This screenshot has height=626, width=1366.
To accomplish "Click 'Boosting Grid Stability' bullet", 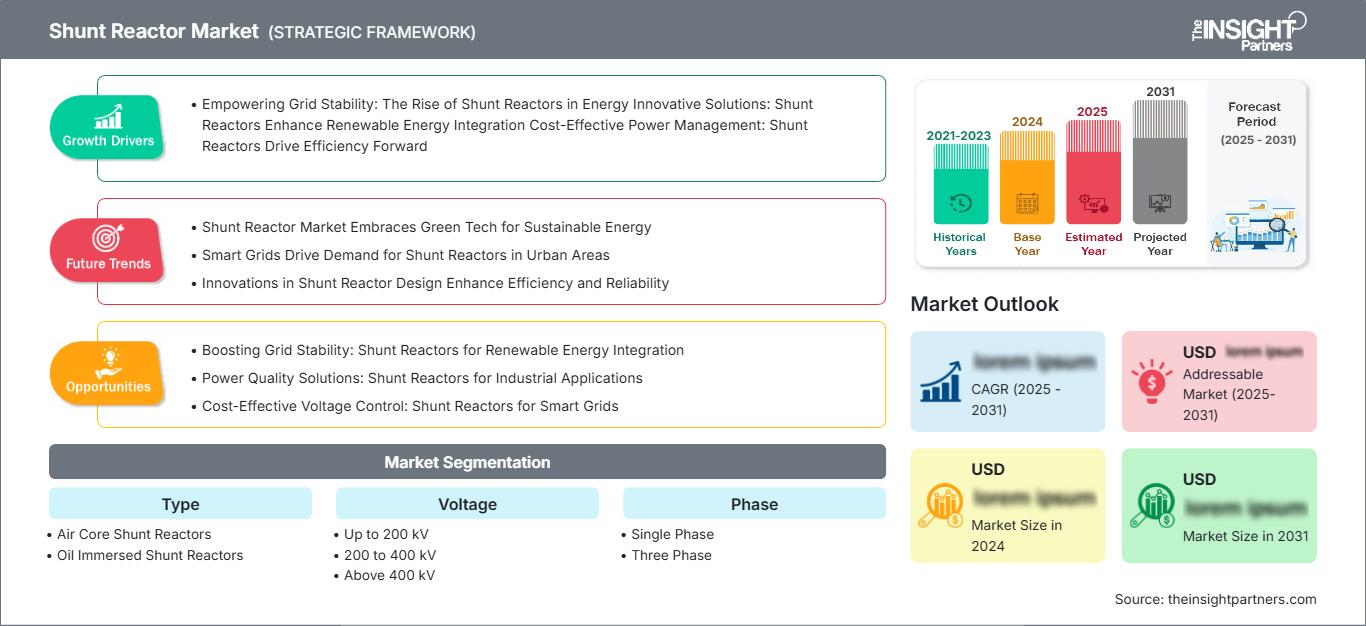I will 443,350.
